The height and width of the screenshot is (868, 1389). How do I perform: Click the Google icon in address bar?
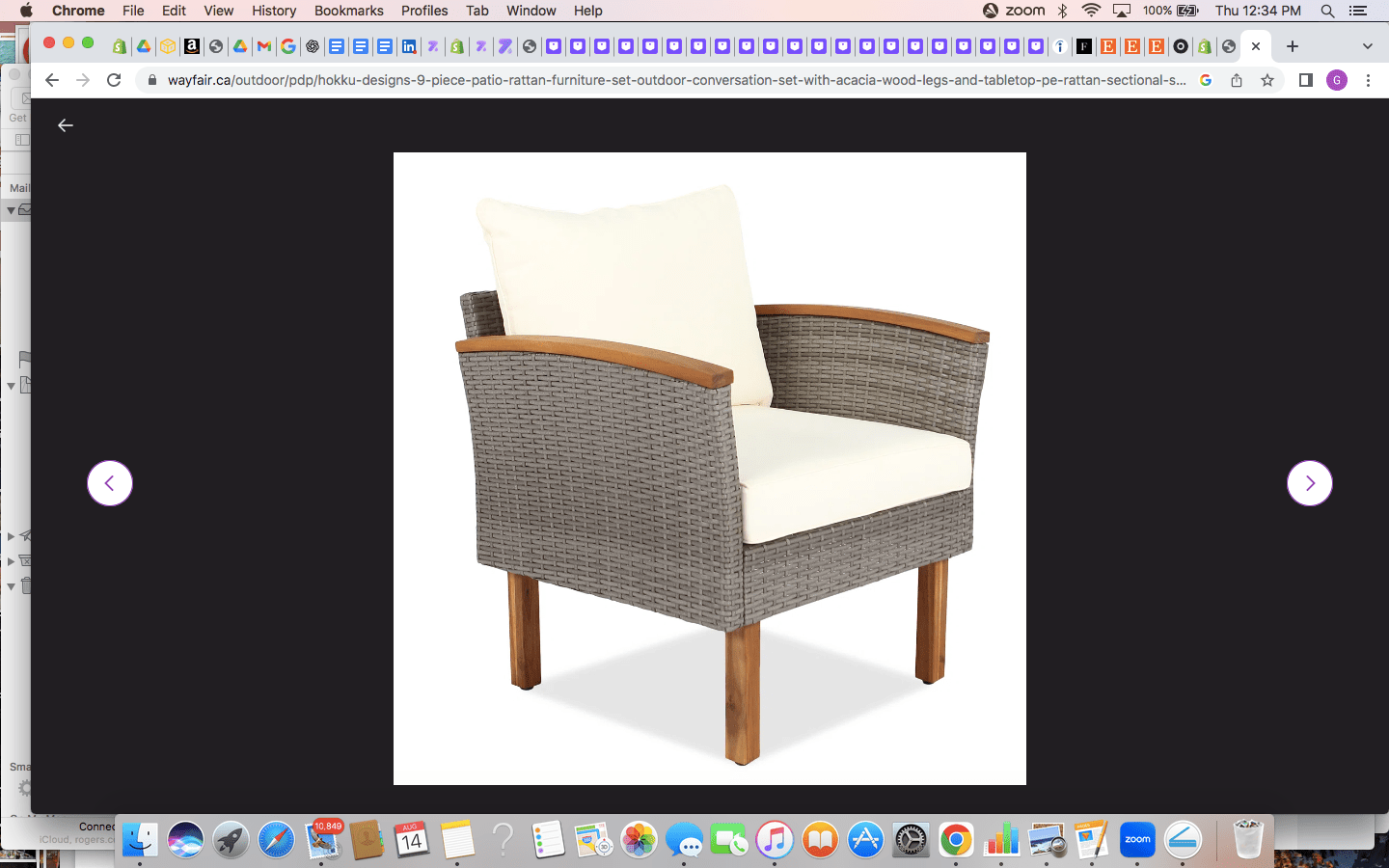click(x=1206, y=80)
